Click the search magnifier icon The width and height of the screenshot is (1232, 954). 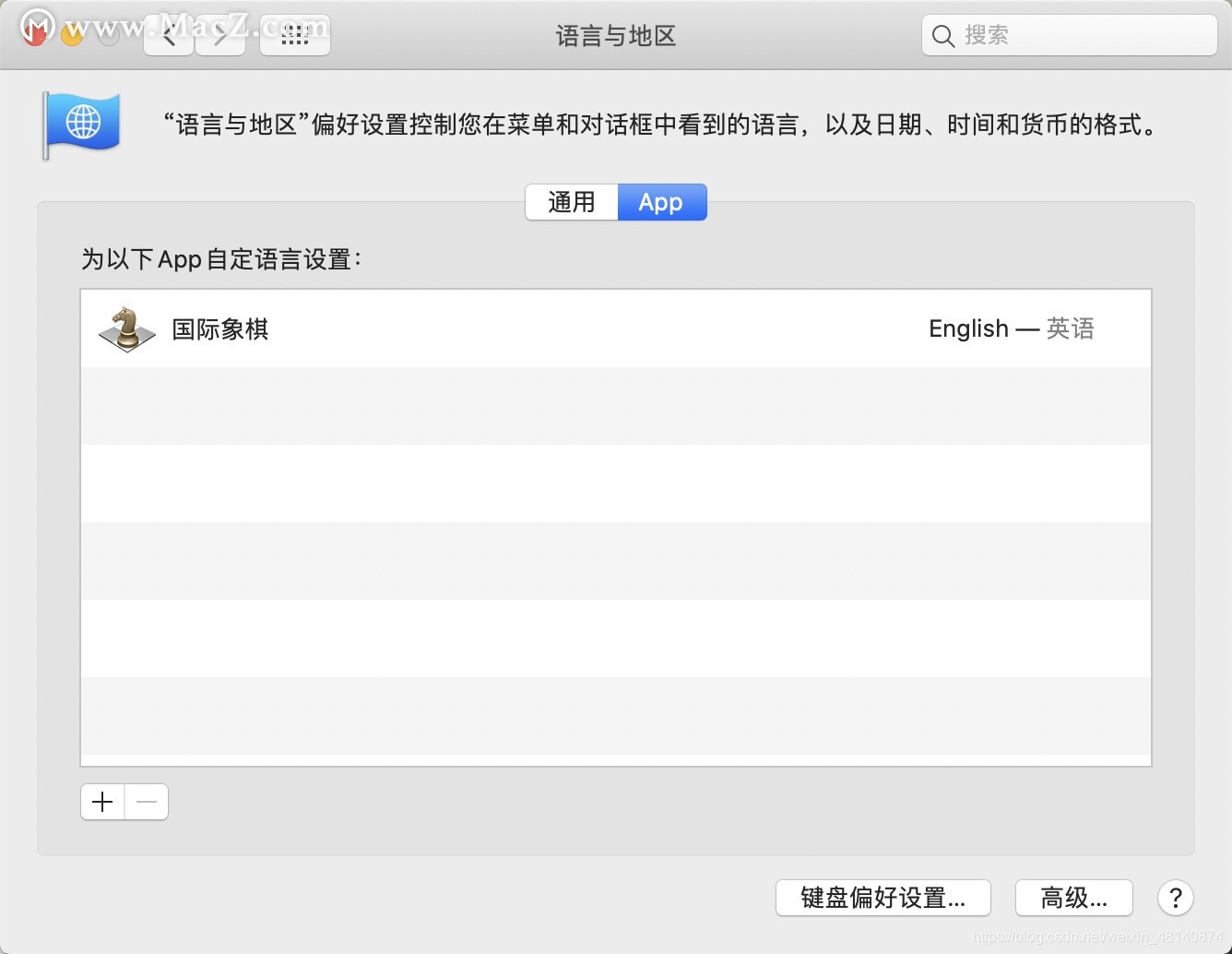(x=942, y=36)
